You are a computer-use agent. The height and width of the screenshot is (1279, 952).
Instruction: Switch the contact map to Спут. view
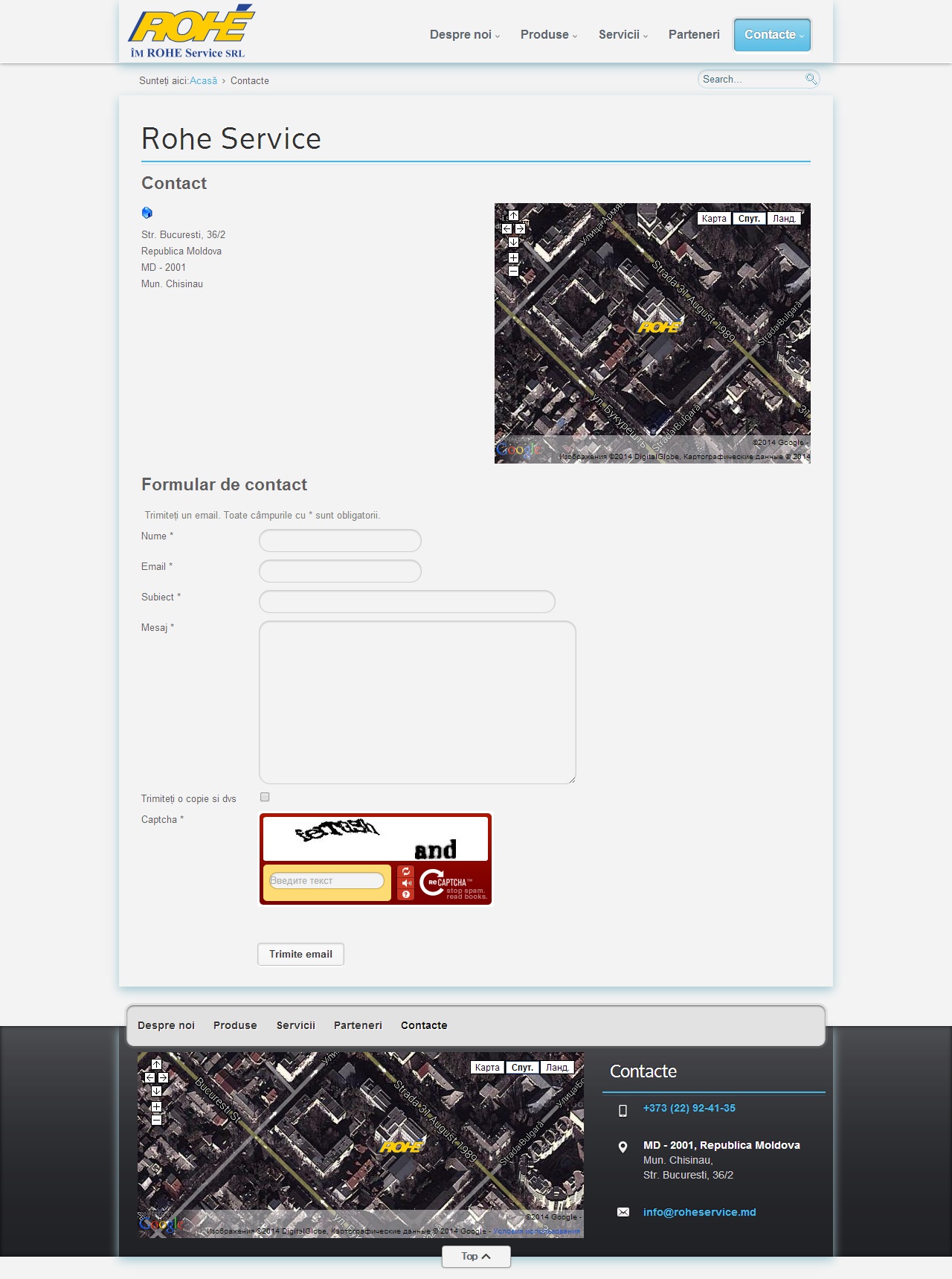[x=749, y=219]
